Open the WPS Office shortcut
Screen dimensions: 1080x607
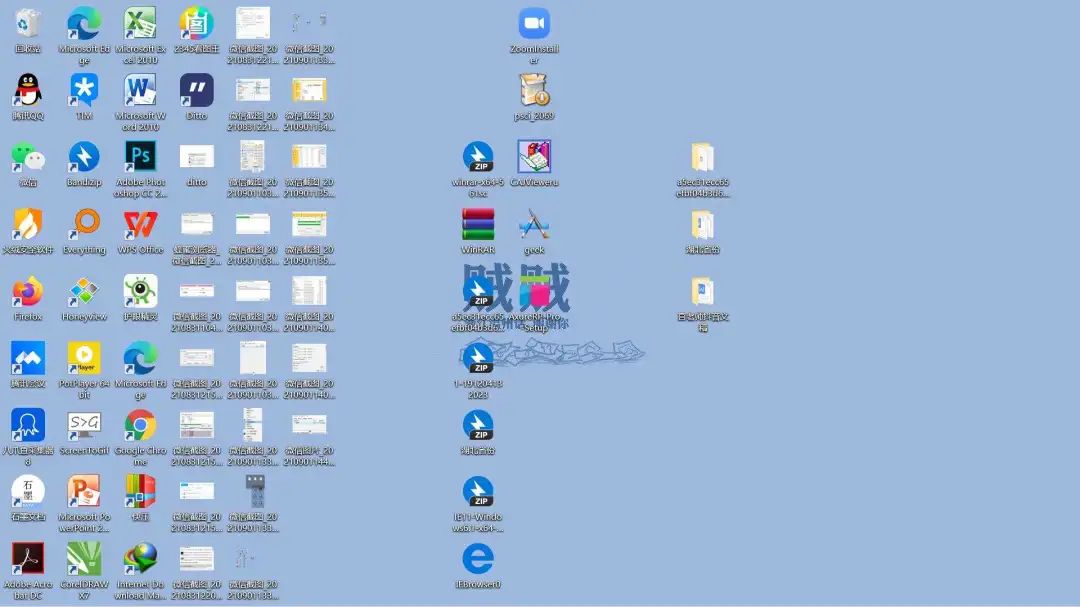140,225
